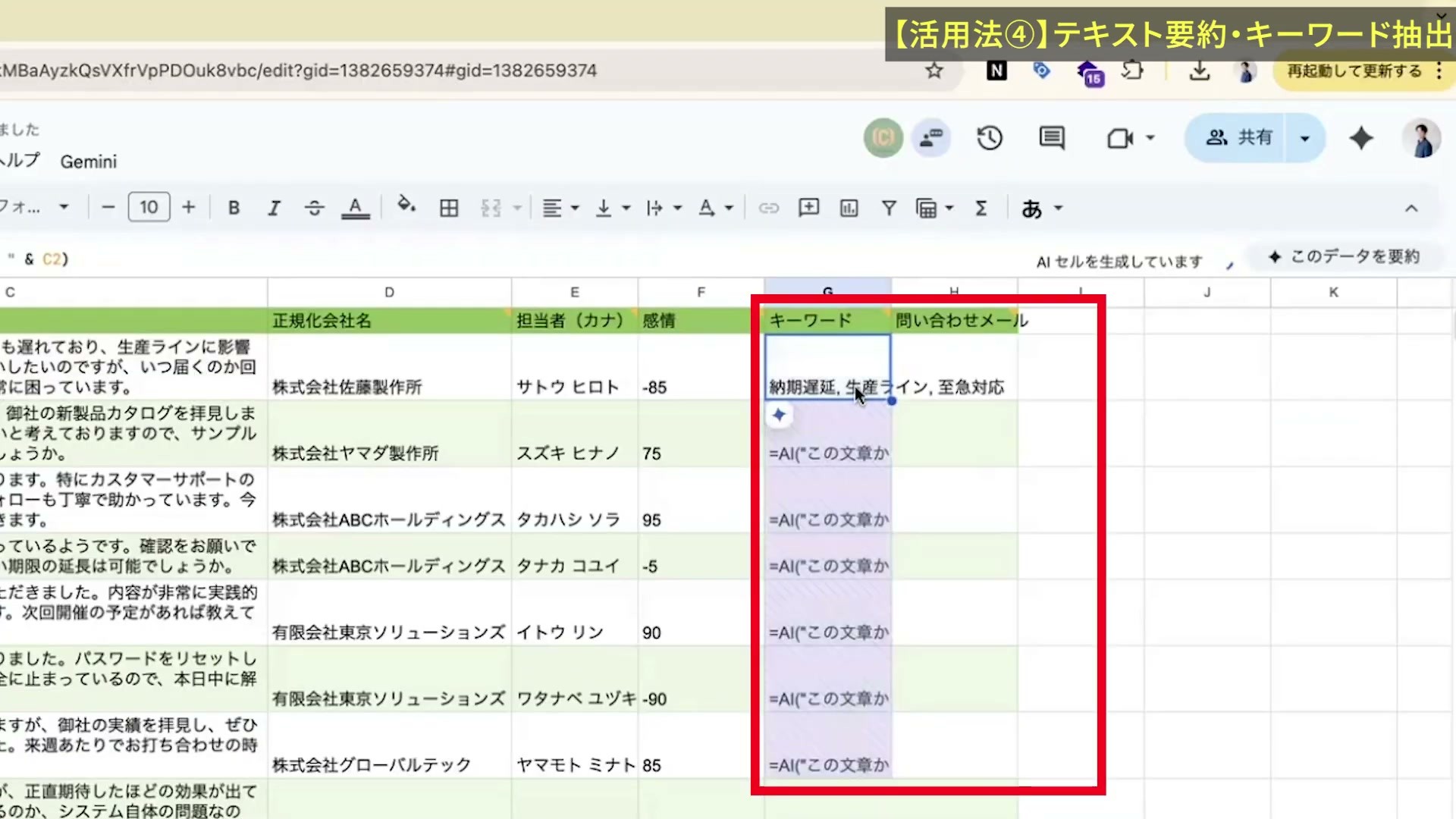Image resolution: width=1456 pixels, height=819 pixels.
Task: Decrease font size with minus button
Action: click(x=108, y=207)
